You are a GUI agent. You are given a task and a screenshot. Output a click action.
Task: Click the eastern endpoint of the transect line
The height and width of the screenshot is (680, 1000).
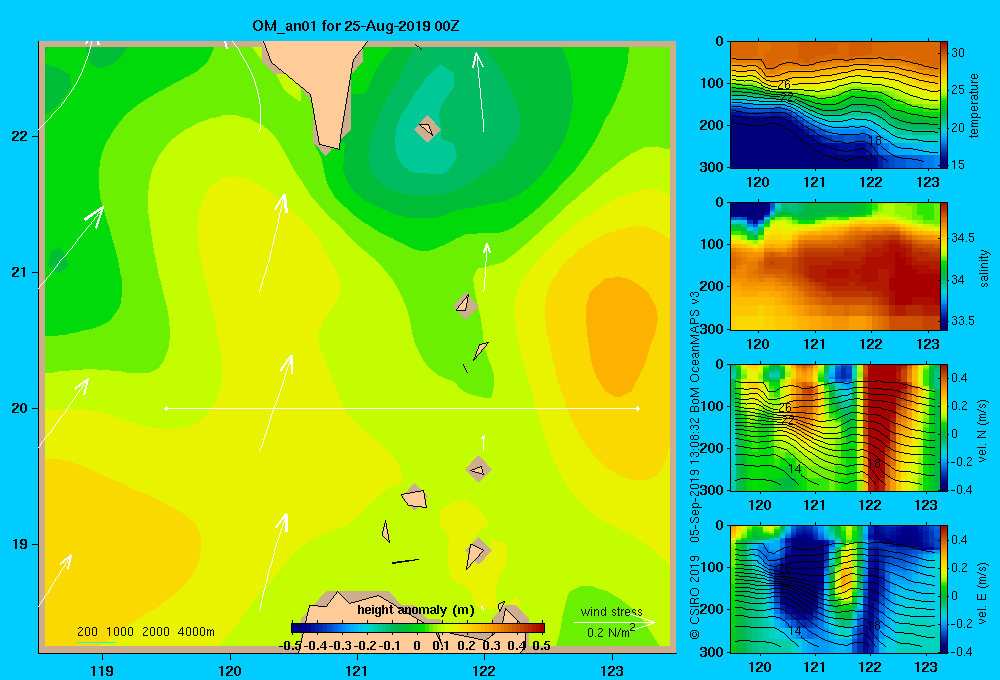[638, 408]
